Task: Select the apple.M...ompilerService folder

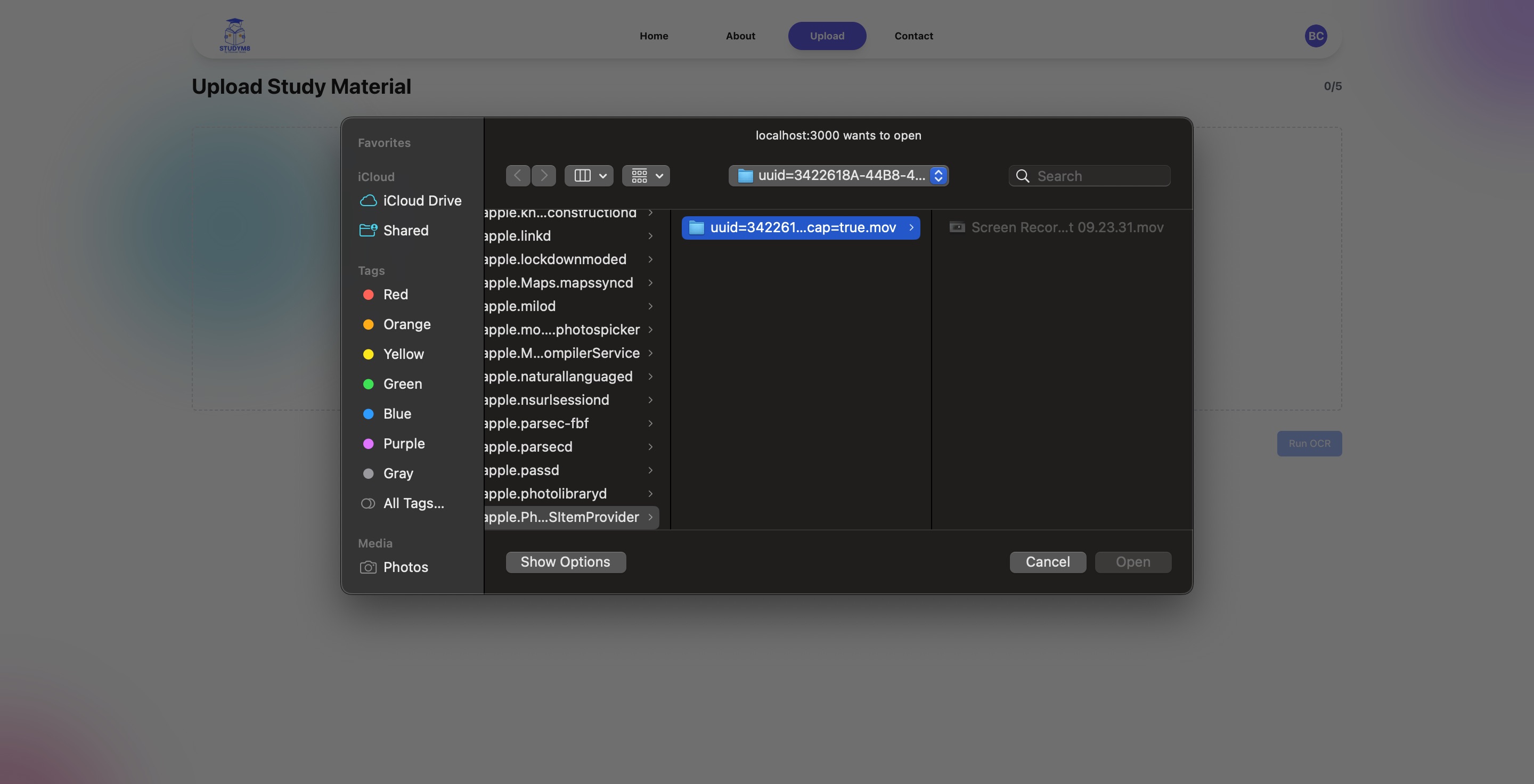Action: click(571, 353)
